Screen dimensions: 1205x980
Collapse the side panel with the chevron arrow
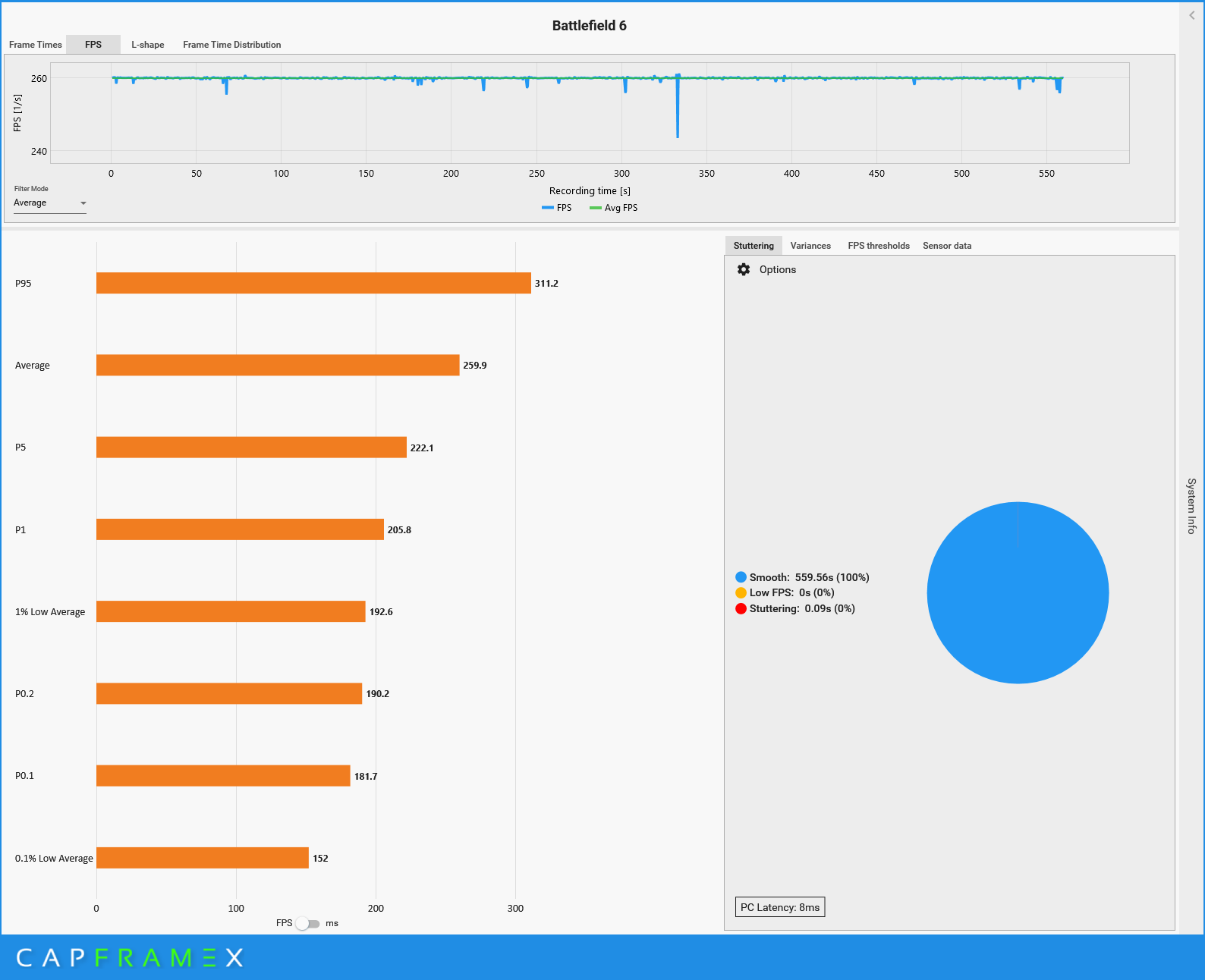[x=1191, y=15]
